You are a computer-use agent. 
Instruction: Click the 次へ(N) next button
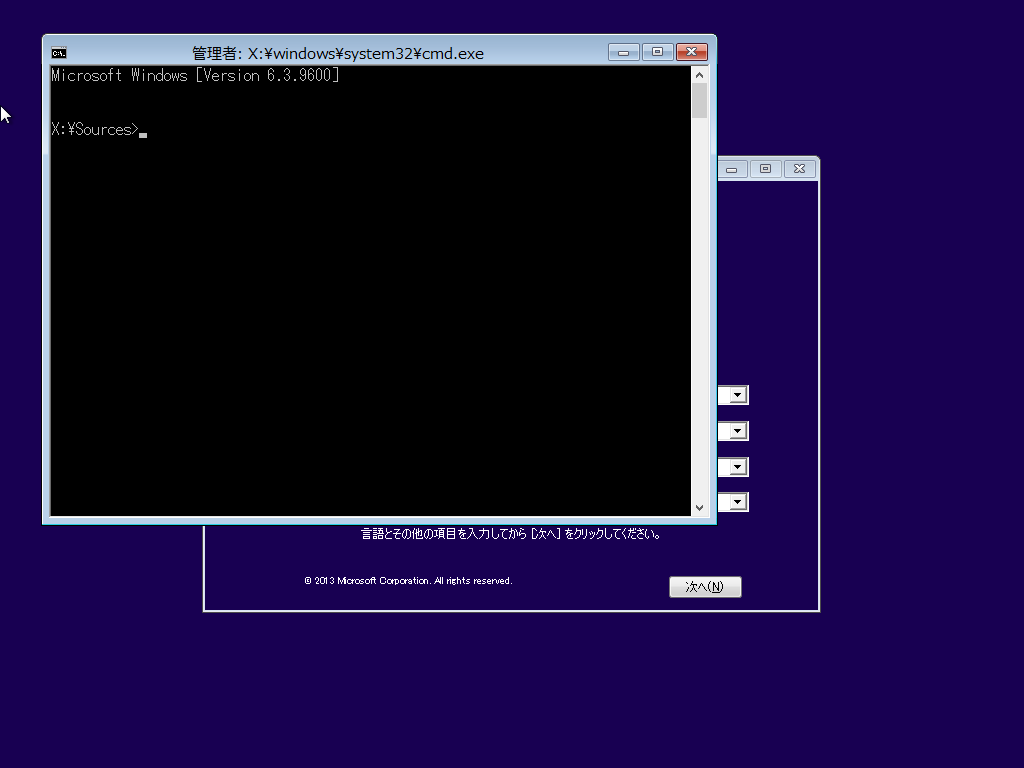tap(705, 586)
